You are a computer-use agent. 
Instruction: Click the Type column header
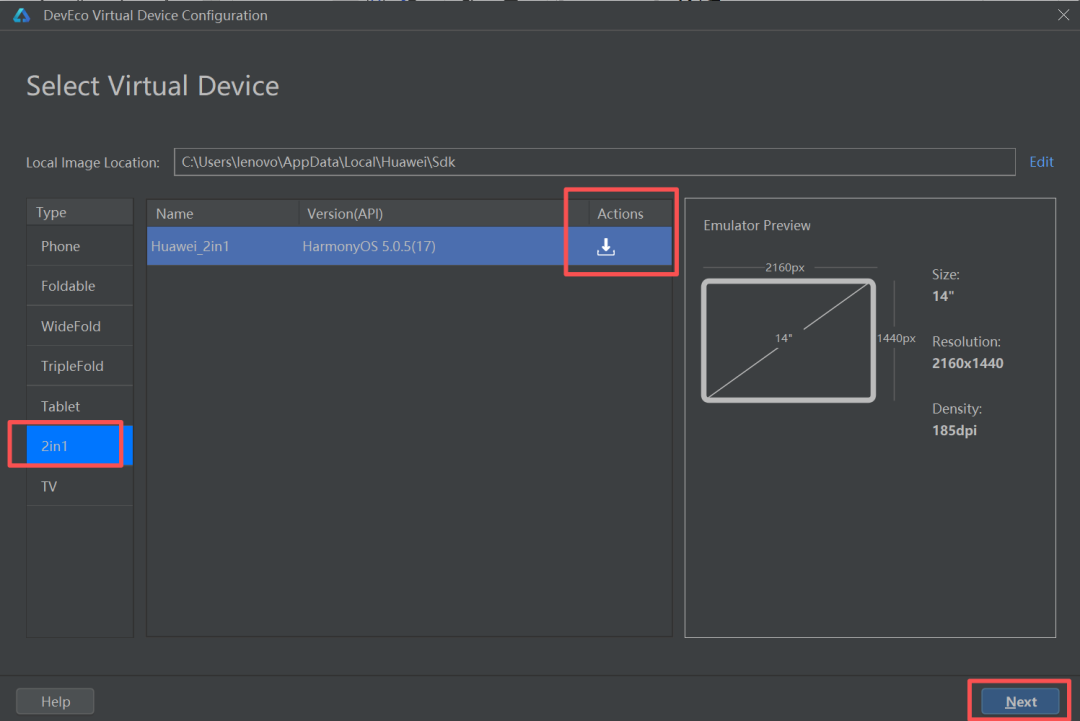coord(80,212)
